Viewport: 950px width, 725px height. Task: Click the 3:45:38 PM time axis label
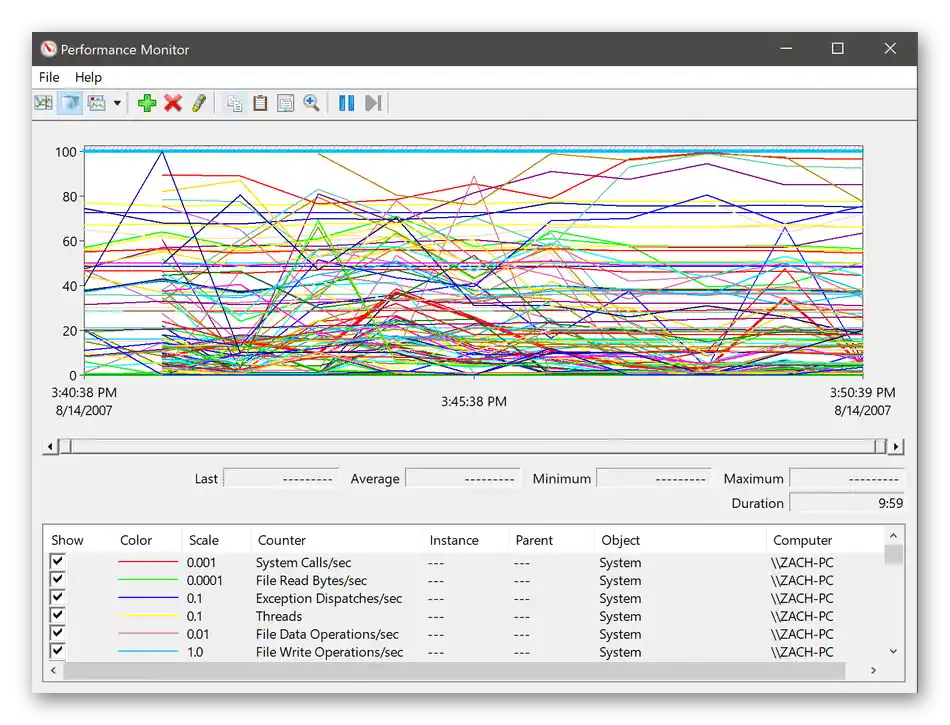[x=474, y=402]
